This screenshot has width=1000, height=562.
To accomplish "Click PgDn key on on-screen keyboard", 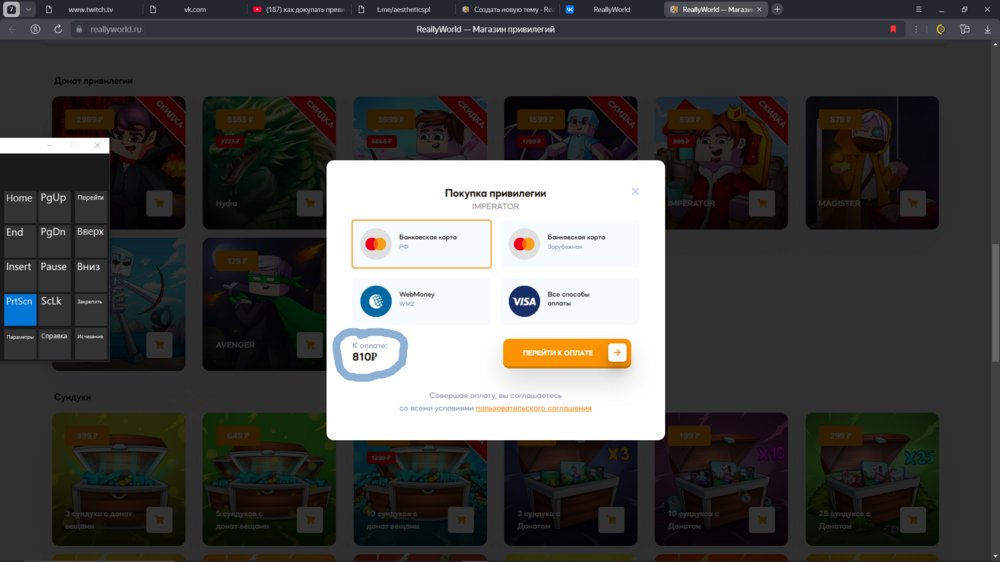I will (x=54, y=240).
